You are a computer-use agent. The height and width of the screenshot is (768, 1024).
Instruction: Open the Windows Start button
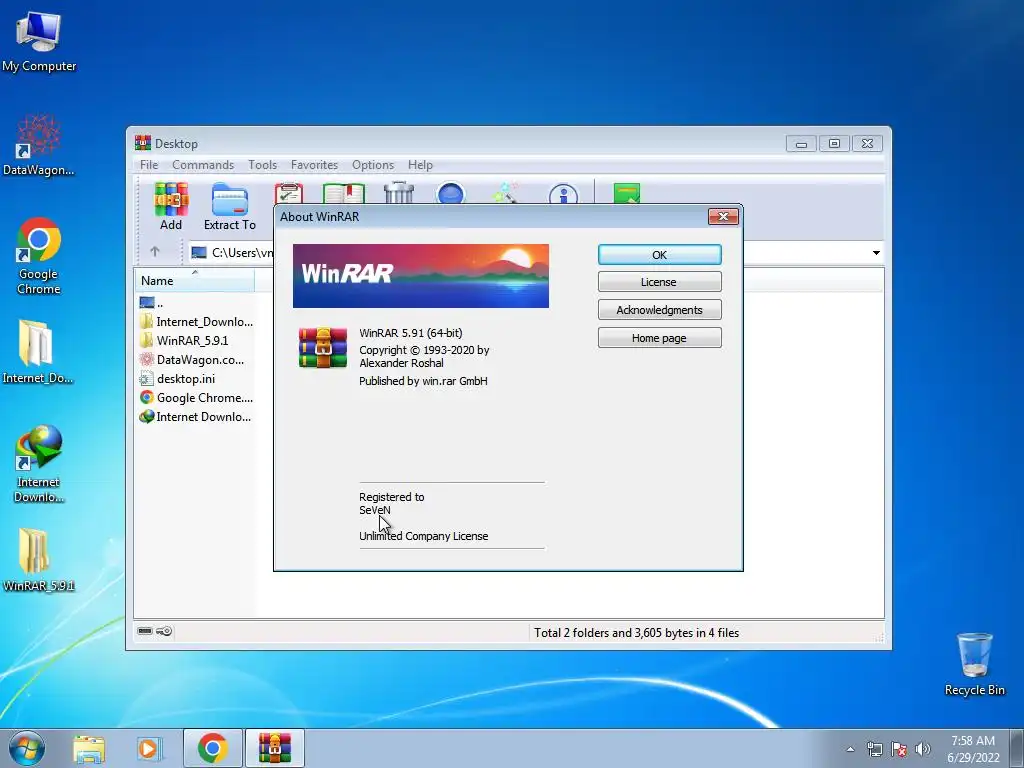tap(27, 748)
